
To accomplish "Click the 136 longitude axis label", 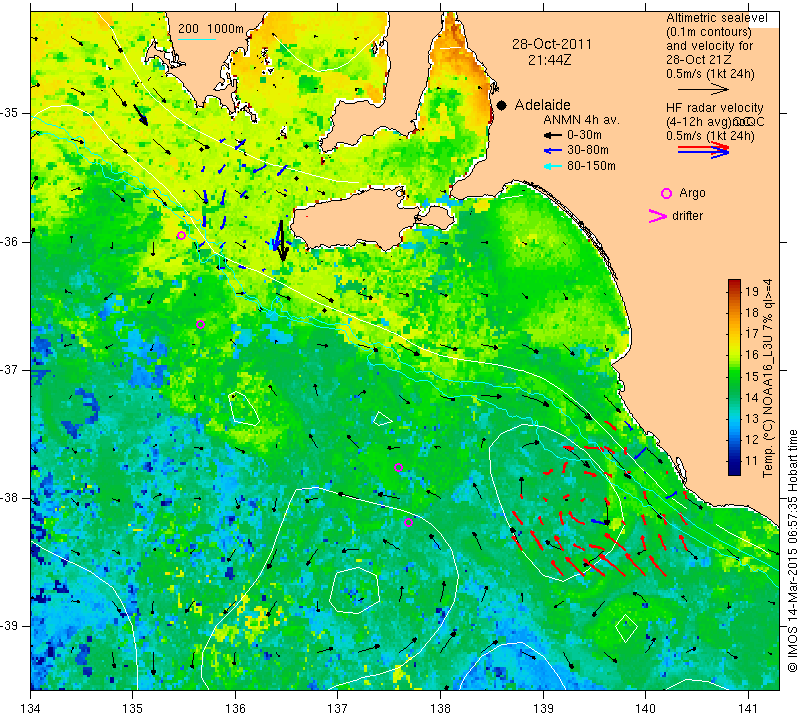I will (235, 708).
